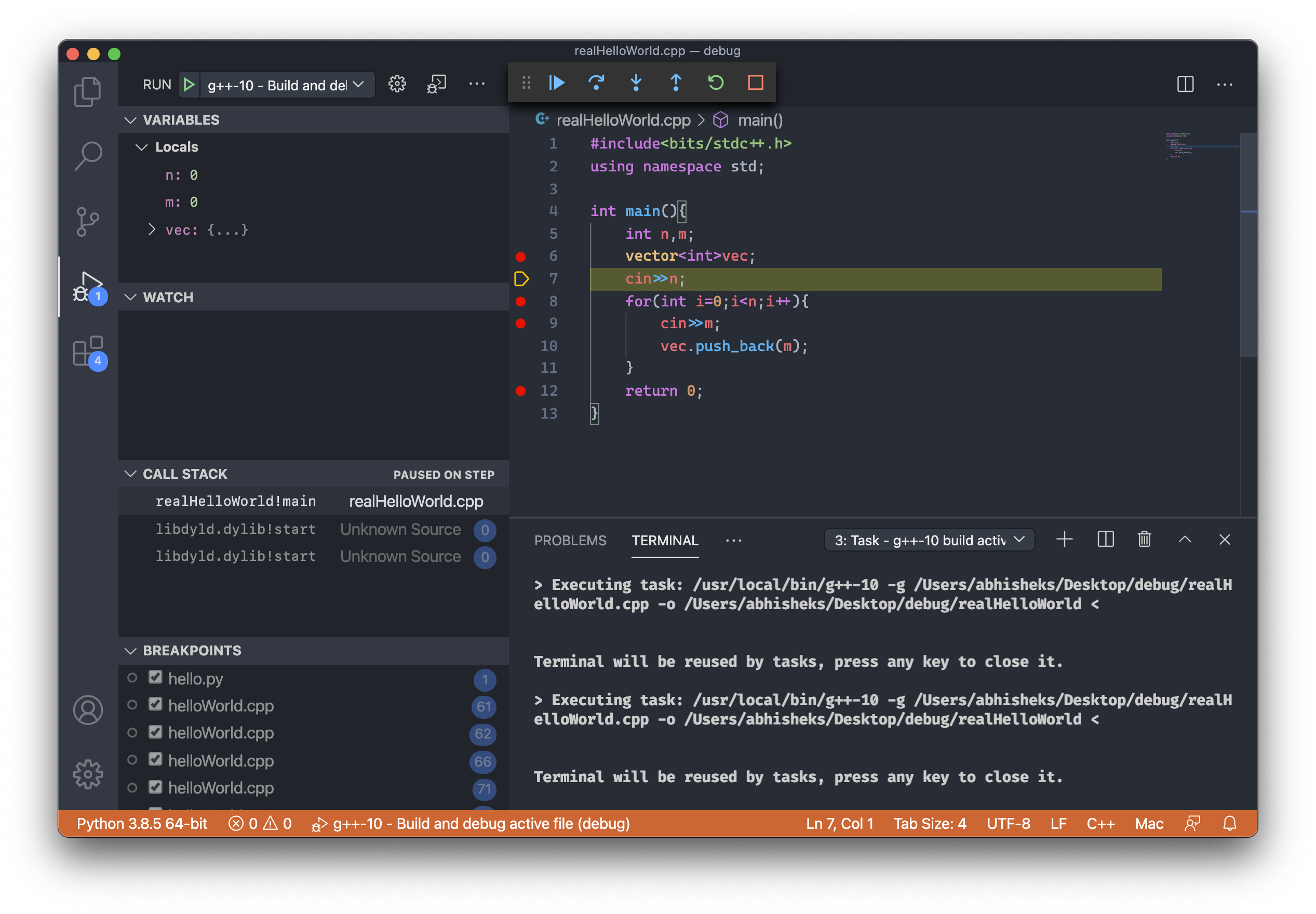Stop debugging with the red square

(755, 83)
